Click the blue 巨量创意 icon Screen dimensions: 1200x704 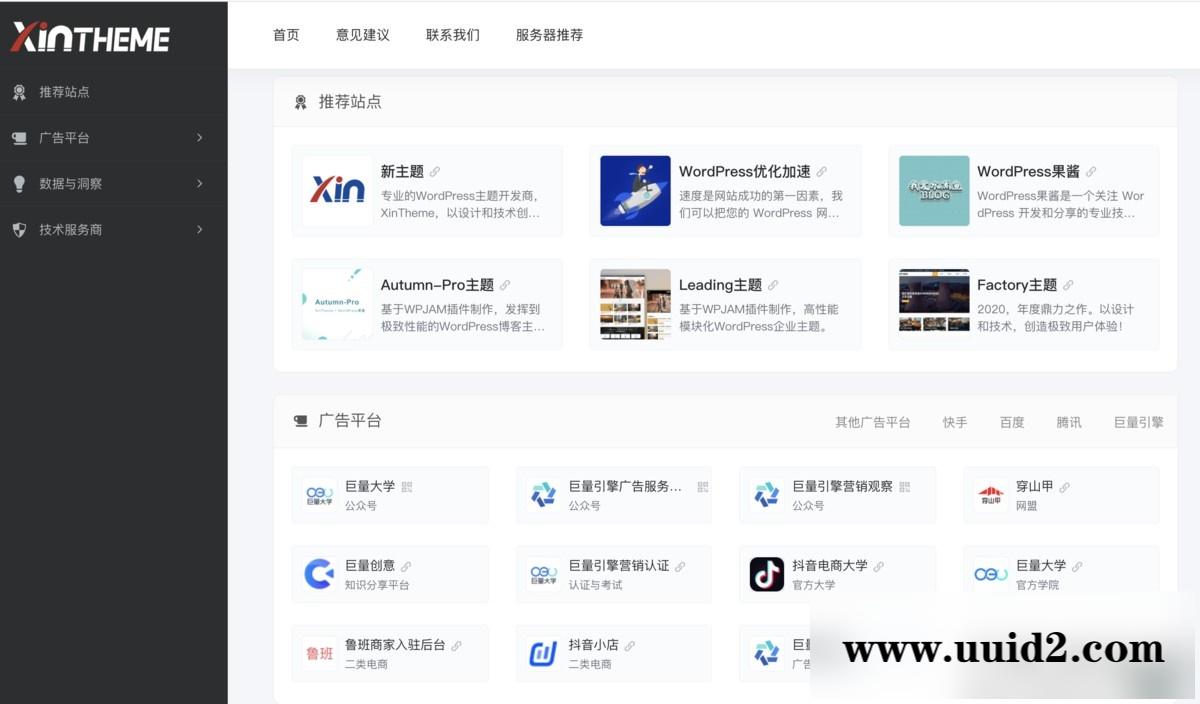tap(318, 574)
